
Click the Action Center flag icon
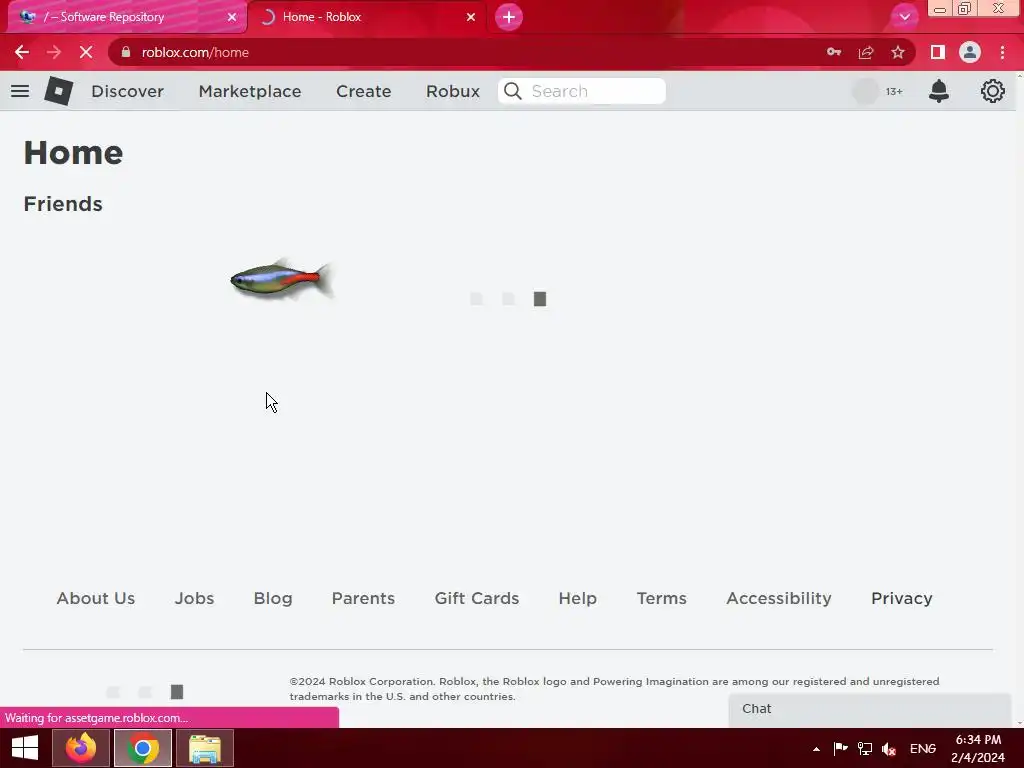(840, 749)
